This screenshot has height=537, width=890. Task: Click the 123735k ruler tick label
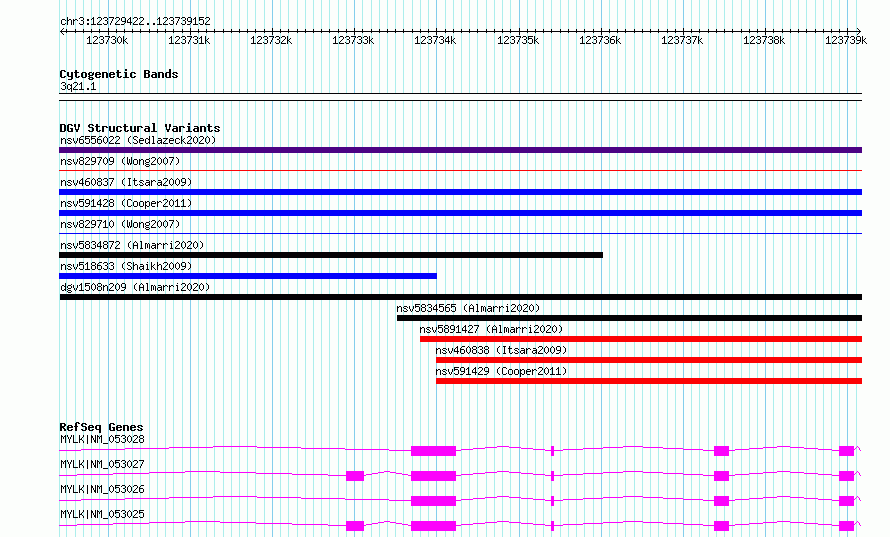coord(518,40)
